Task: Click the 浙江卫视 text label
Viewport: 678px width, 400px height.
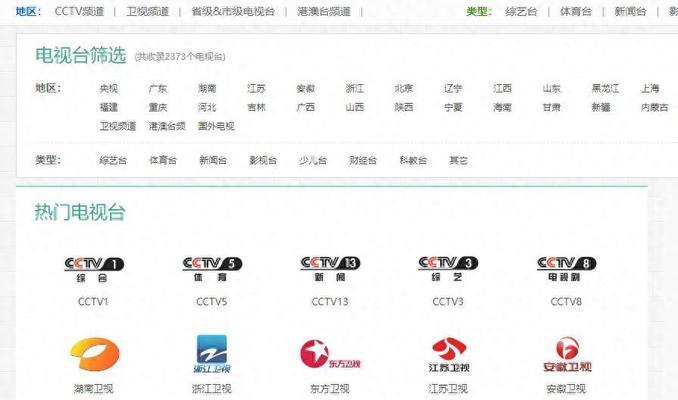Action: click(x=211, y=389)
